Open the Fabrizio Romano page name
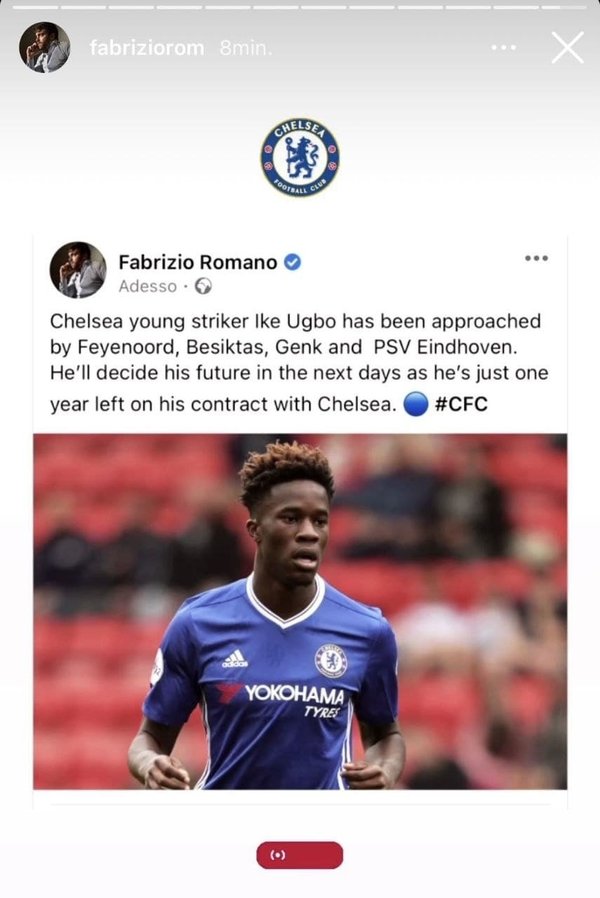The image size is (600, 898). [197, 262]
